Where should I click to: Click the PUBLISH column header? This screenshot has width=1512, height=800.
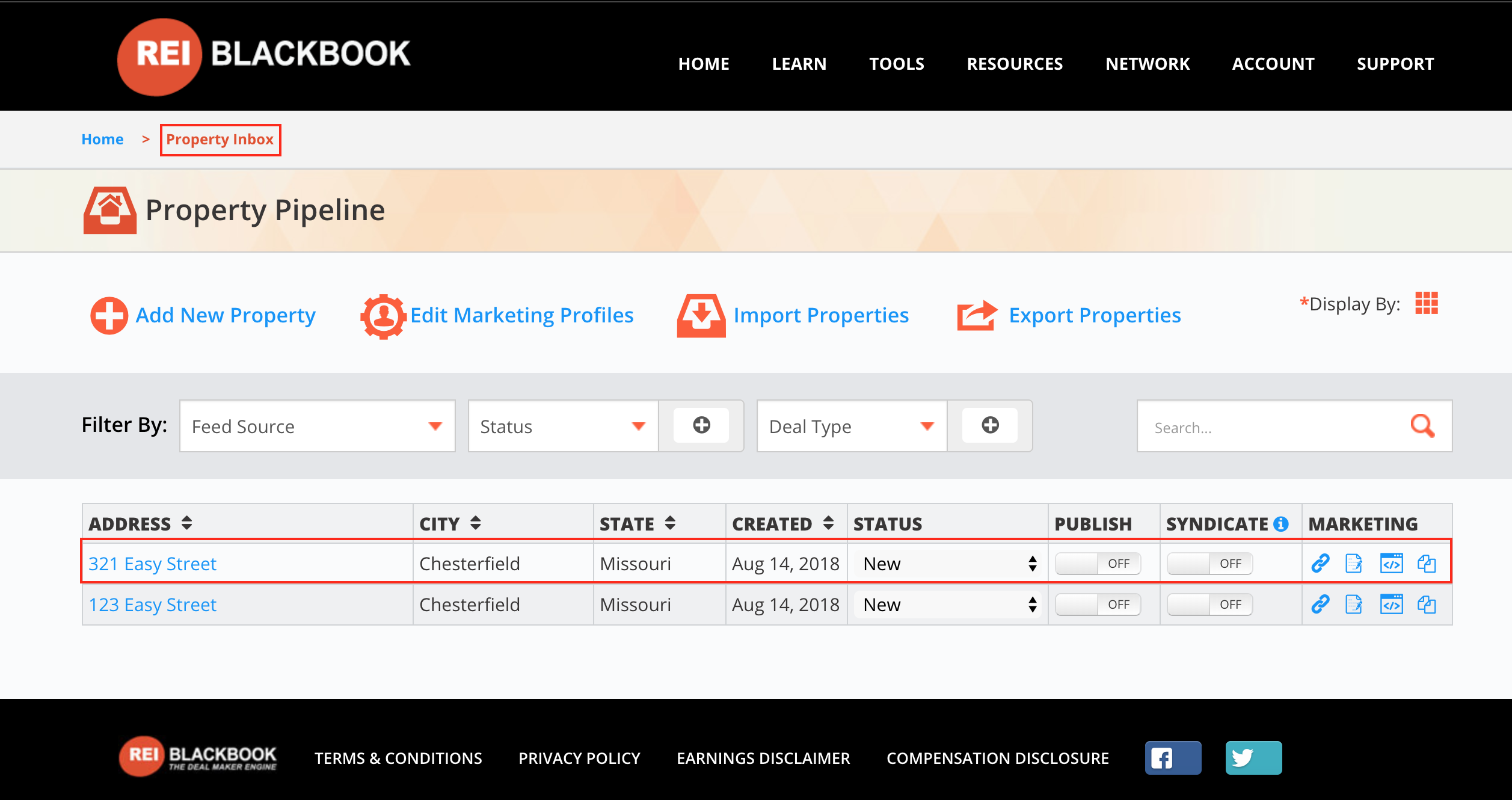pyautogui.click(x=1093, y=524)
